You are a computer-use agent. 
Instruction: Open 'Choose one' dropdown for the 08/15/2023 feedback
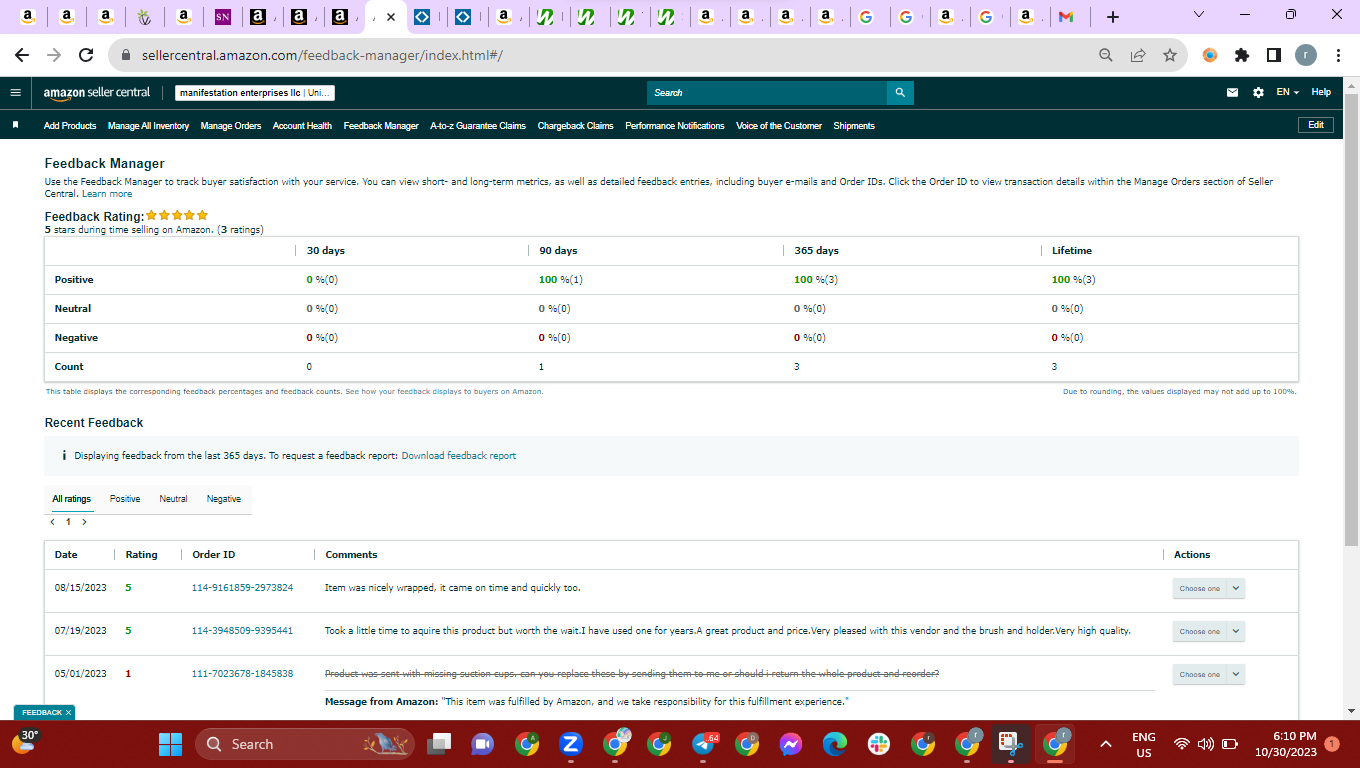point(1208,588)
